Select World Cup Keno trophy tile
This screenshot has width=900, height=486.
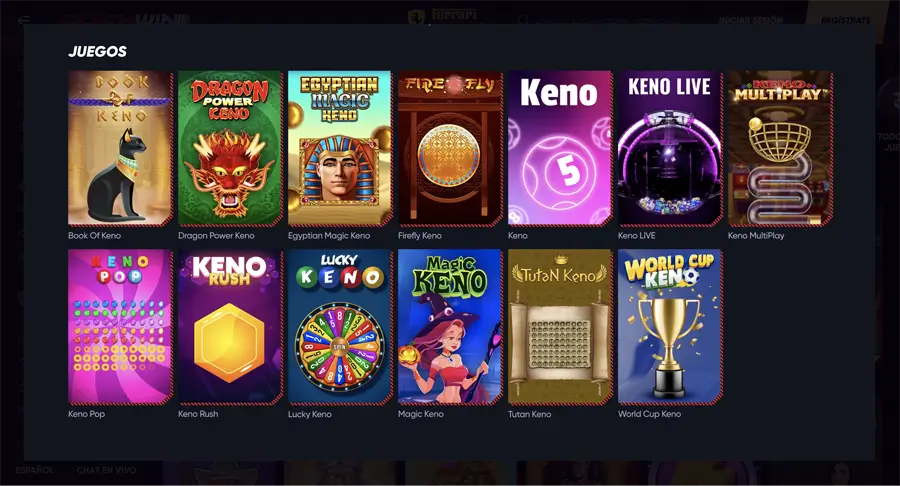[x=670, y=326]
